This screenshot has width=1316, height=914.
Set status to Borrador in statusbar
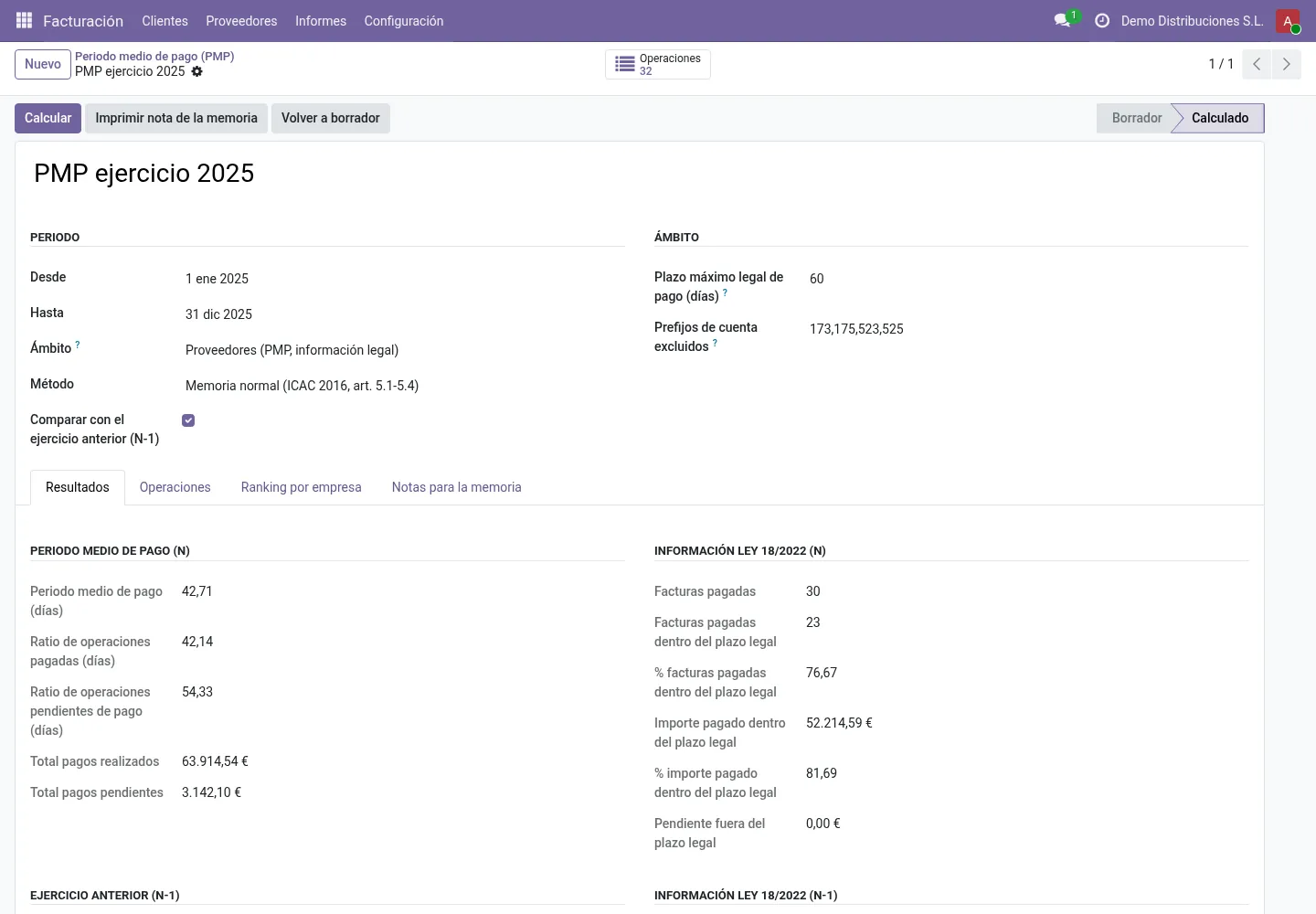click(x=1136, y=118)
